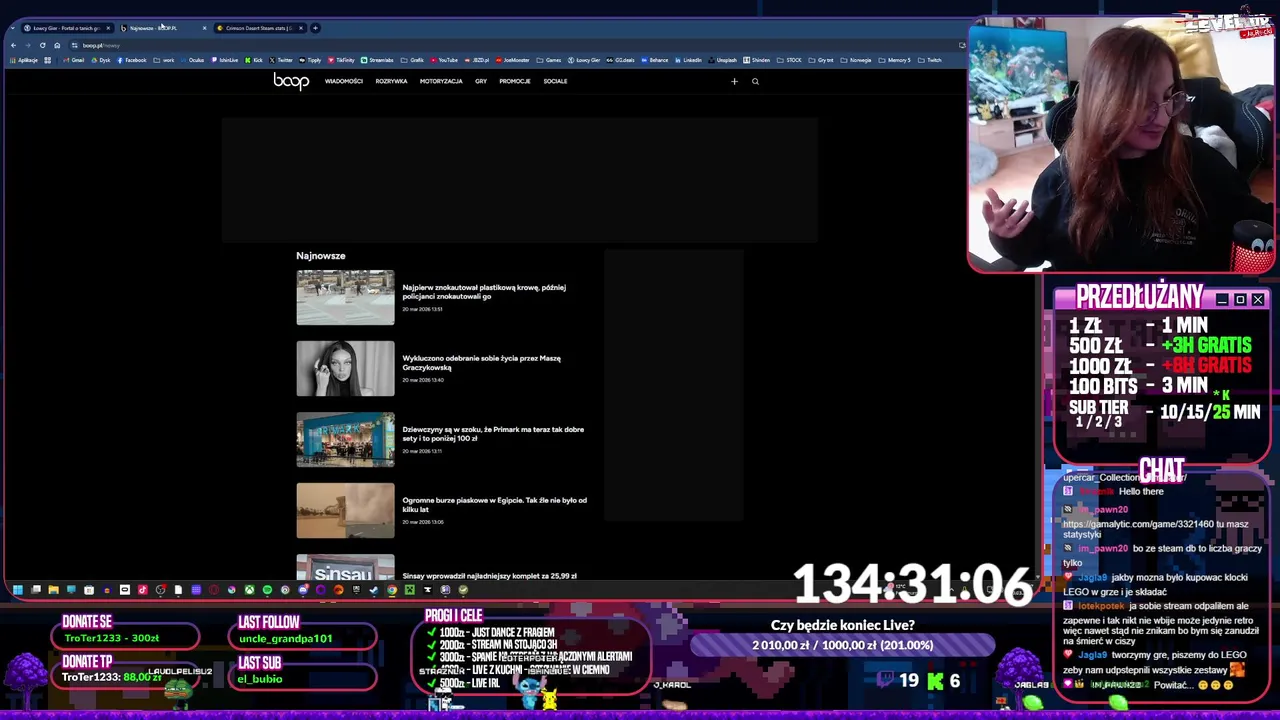Switch to the Najnowsze BOOP.PL tab
Image resolution: width=1280 pixels, height=720 pixels.
click(x=161, y=28)
